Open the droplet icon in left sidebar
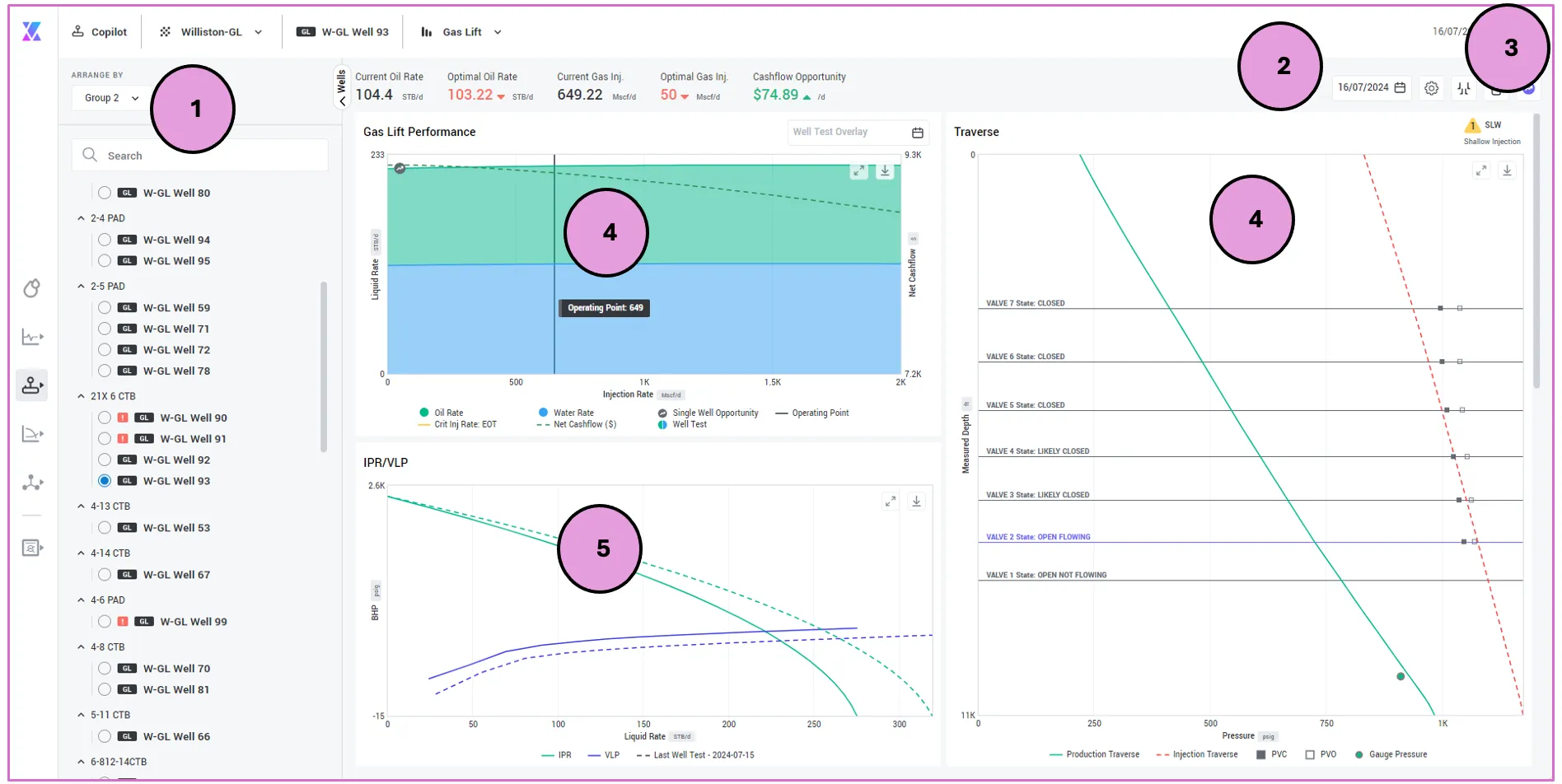This screenshot has width=1562, height=784. pyautogui.click(x=31, y=288)
